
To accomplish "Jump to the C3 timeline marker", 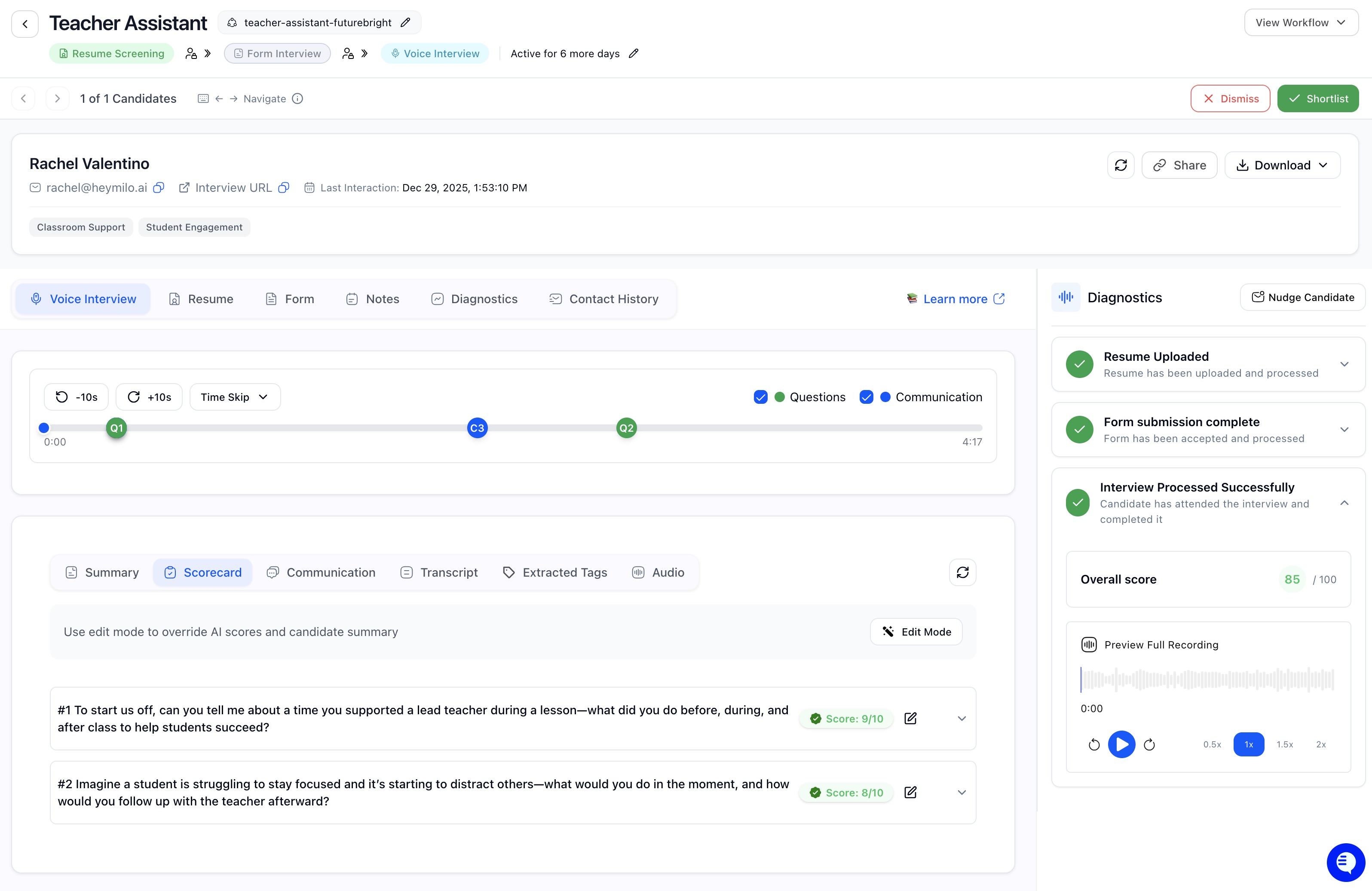I will (x=477, y=428).
